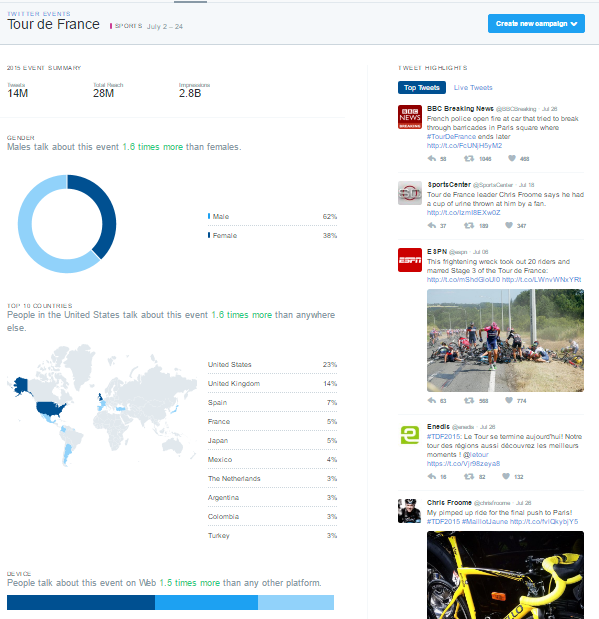Click the Chris Froome account name
Screen dimensions: 599x619
click(449, 503)
